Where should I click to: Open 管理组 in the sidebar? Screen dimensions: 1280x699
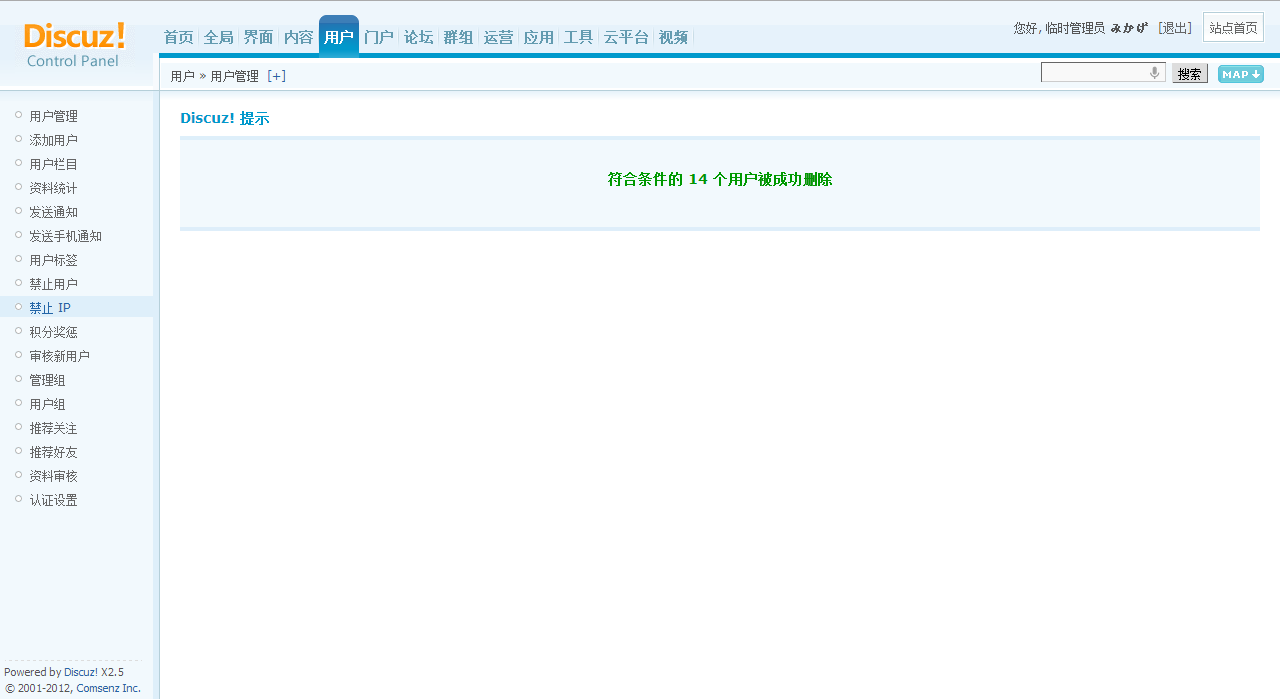(x=48, y=380)
